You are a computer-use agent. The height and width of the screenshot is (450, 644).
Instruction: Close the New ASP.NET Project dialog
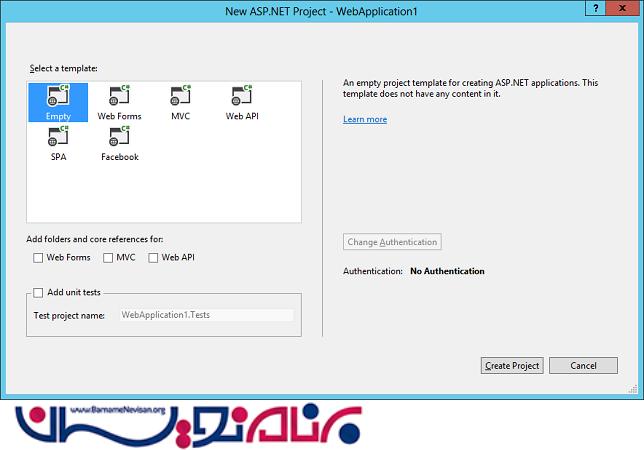coord(623,8)
